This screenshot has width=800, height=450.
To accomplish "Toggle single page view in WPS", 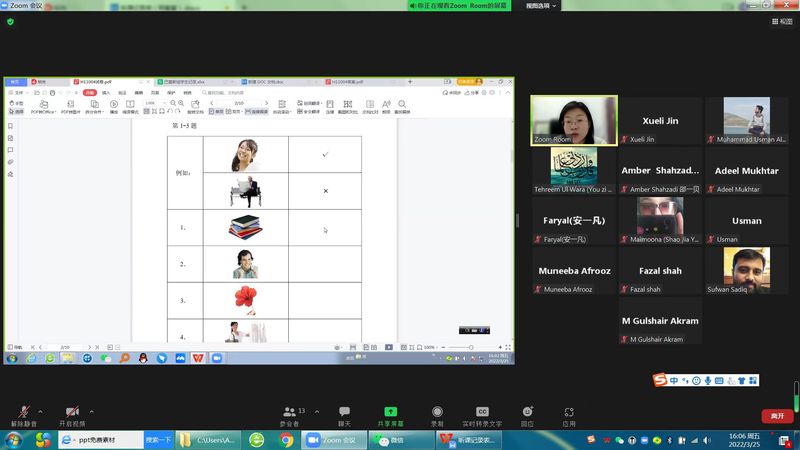I will [216, 111].
